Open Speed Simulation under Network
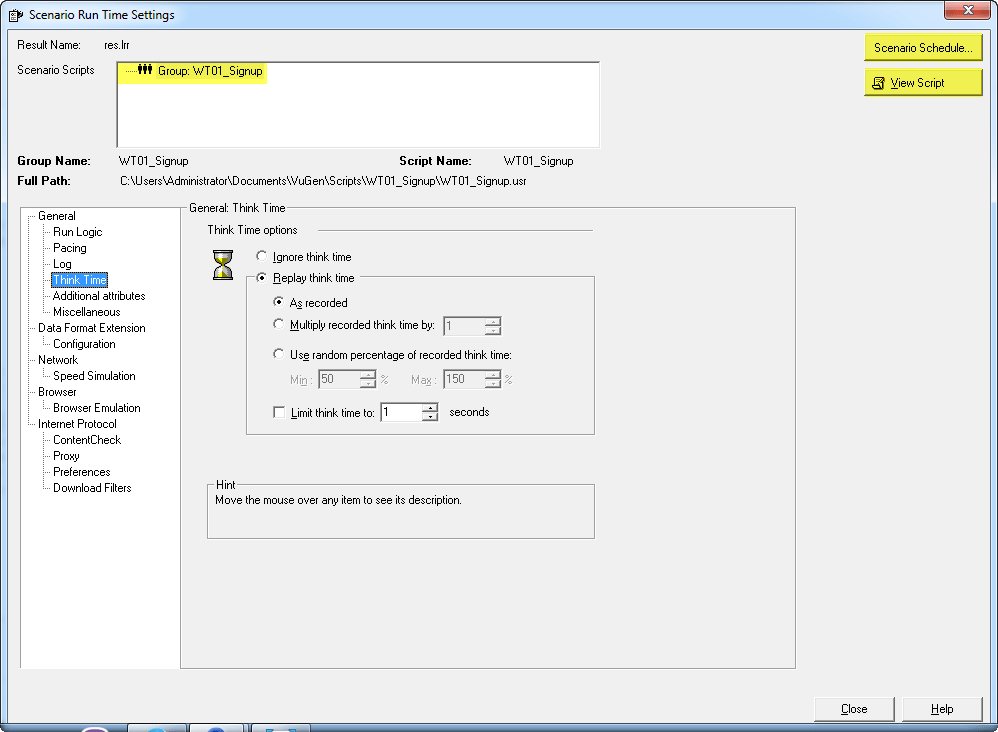Screen dimensions: 998x732 point(94,376)
